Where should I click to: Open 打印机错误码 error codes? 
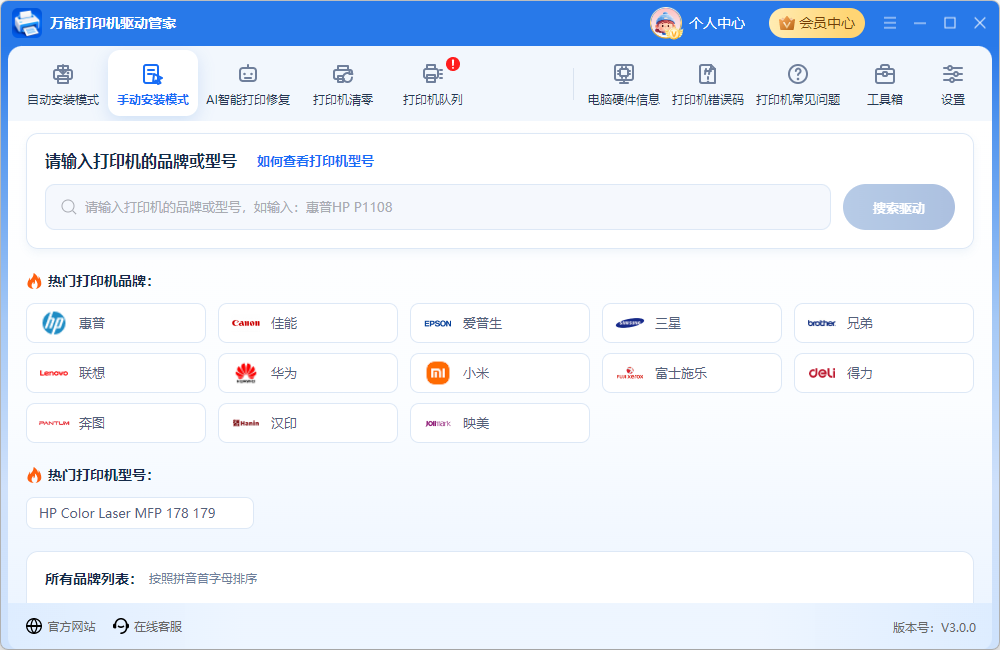click(x=707, y=84)
